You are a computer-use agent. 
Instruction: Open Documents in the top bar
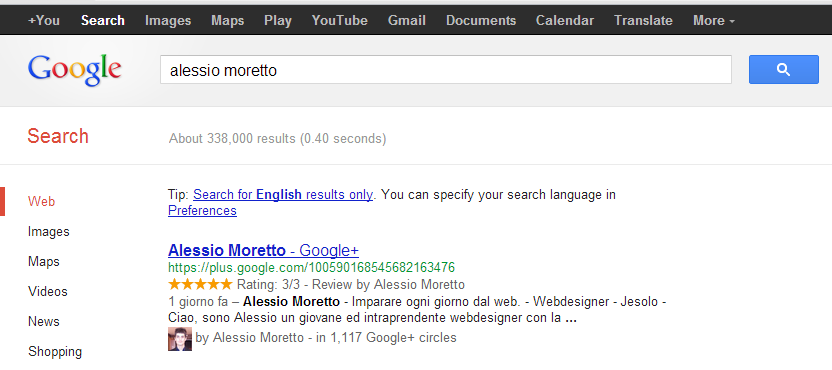(481, 21)
